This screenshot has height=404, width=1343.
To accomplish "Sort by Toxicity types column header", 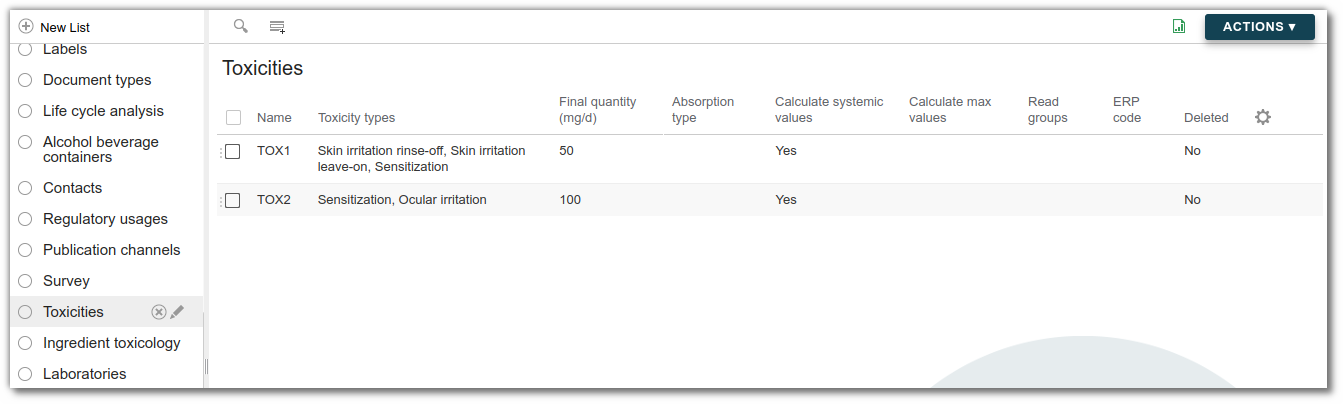I will pos(356,118).
